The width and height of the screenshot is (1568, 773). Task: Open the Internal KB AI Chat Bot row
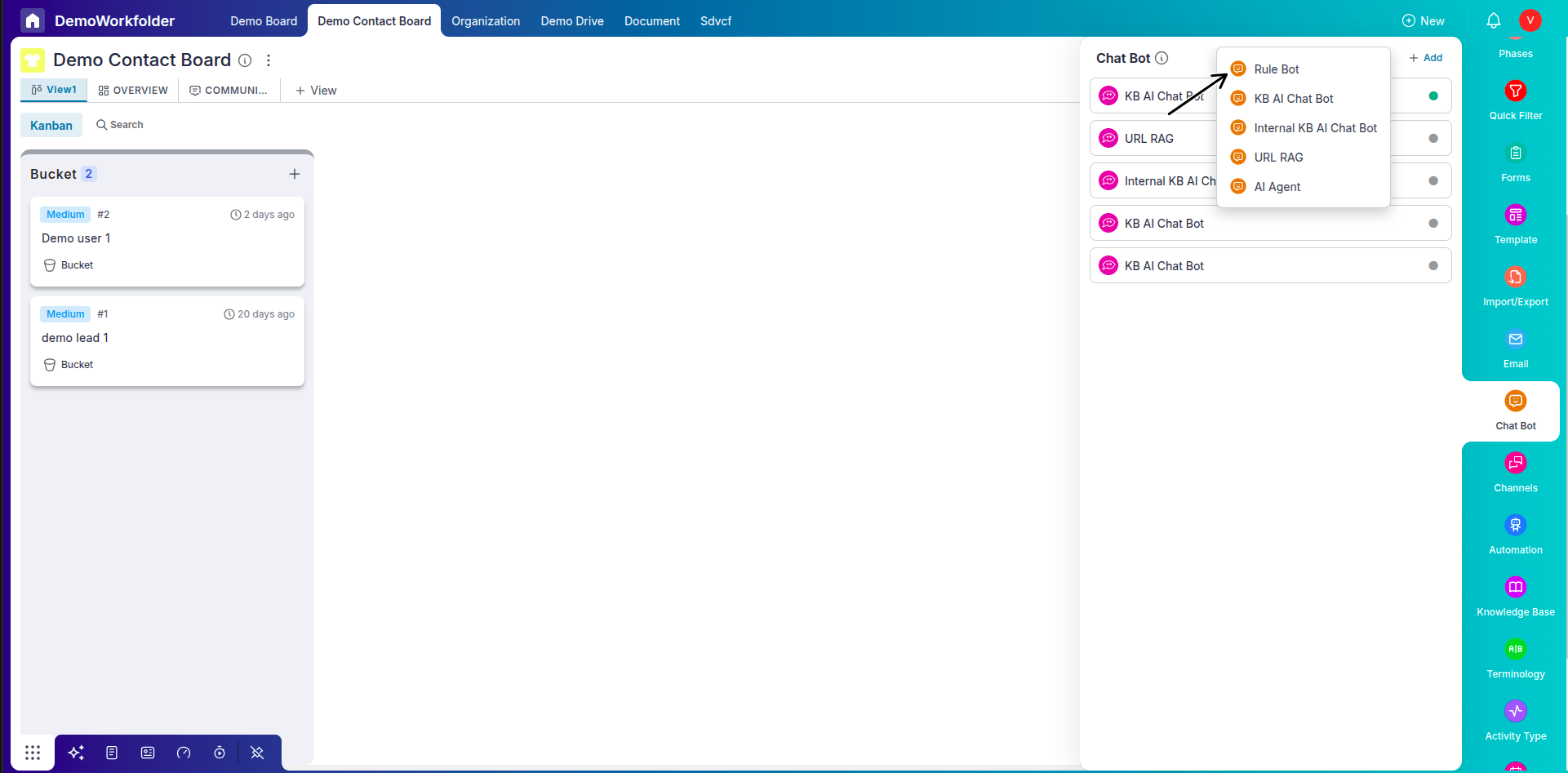(x=1270, y=181)
